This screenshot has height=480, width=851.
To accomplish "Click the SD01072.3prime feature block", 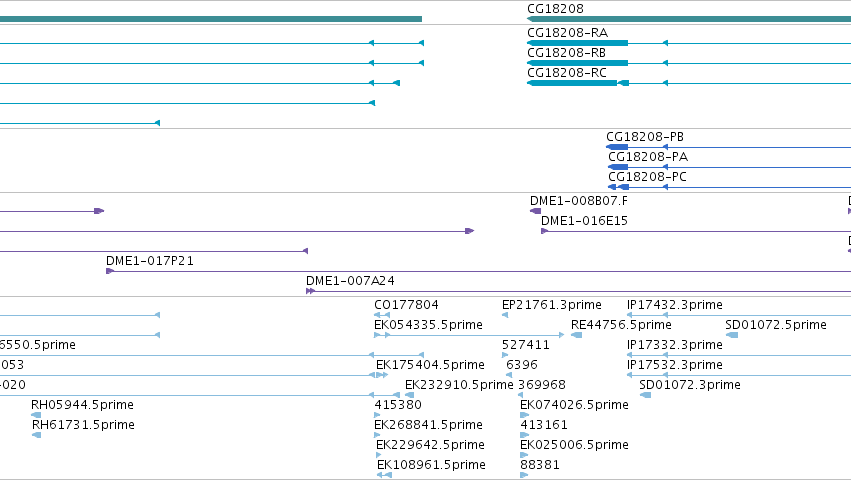I will (645, 395).
